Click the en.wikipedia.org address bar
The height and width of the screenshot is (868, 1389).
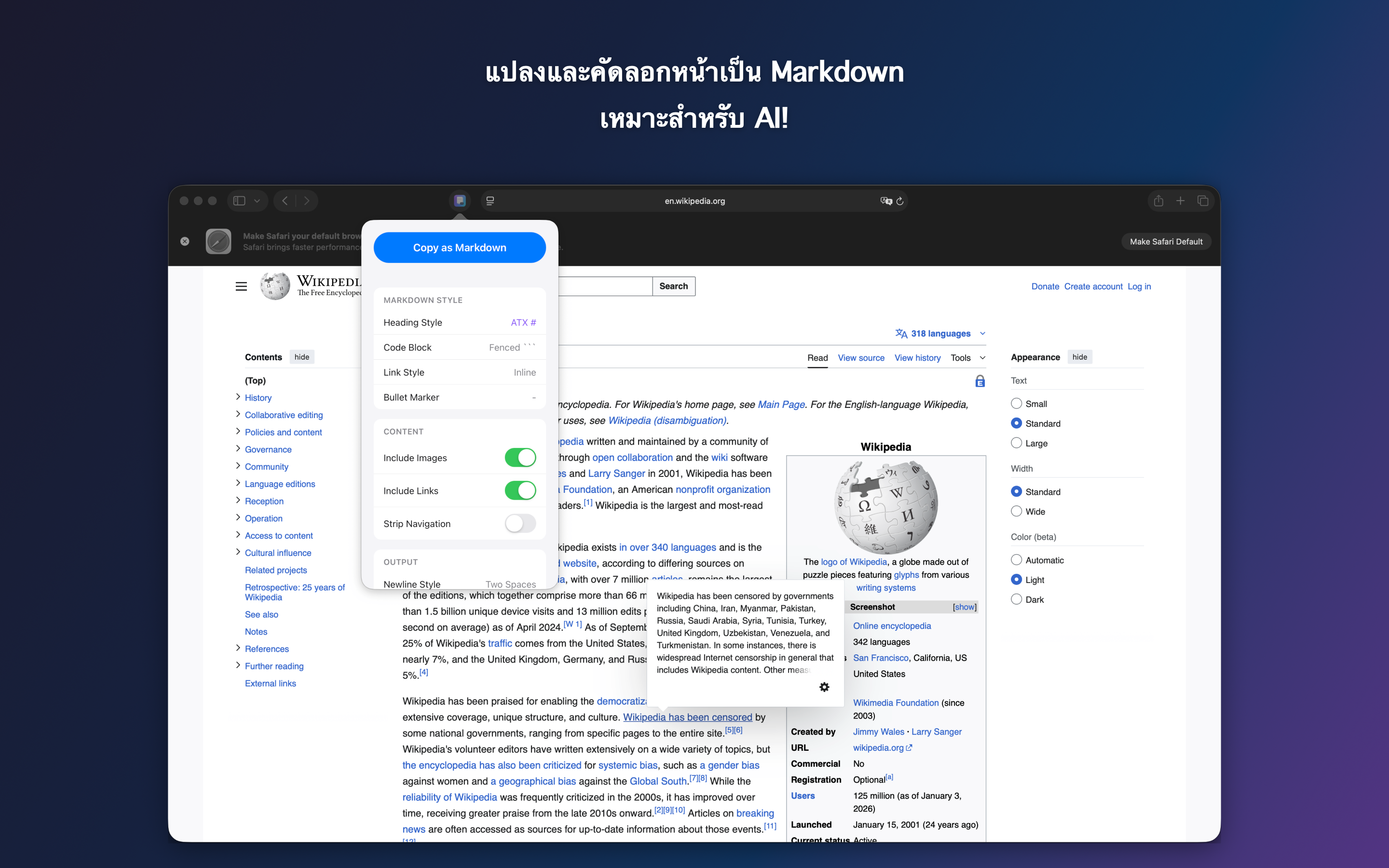click(694, 201)
